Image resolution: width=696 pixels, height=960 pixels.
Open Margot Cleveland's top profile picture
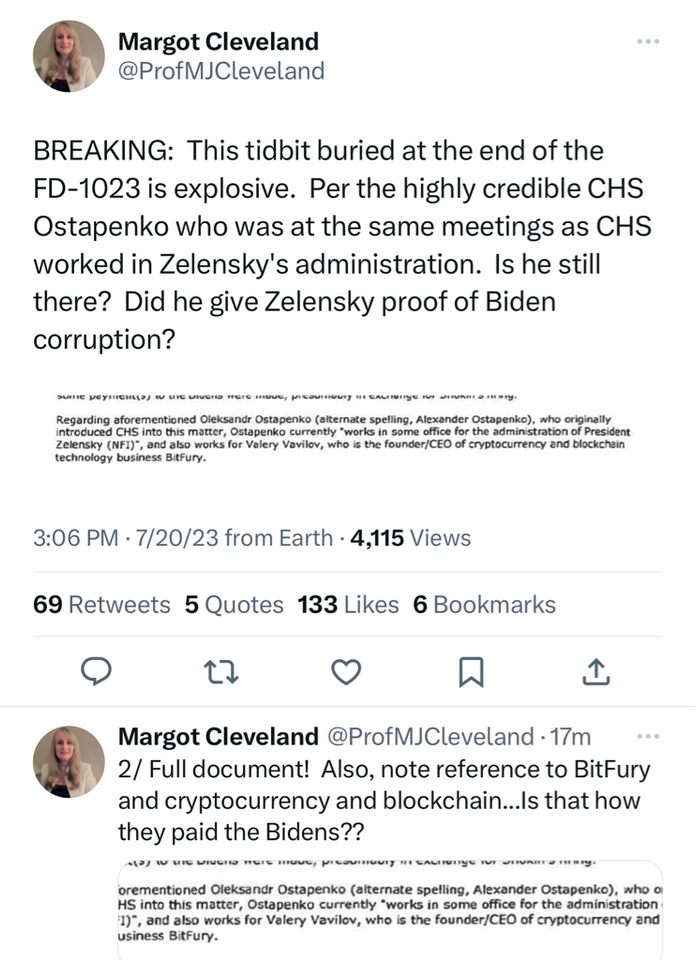tap(69, 56)
